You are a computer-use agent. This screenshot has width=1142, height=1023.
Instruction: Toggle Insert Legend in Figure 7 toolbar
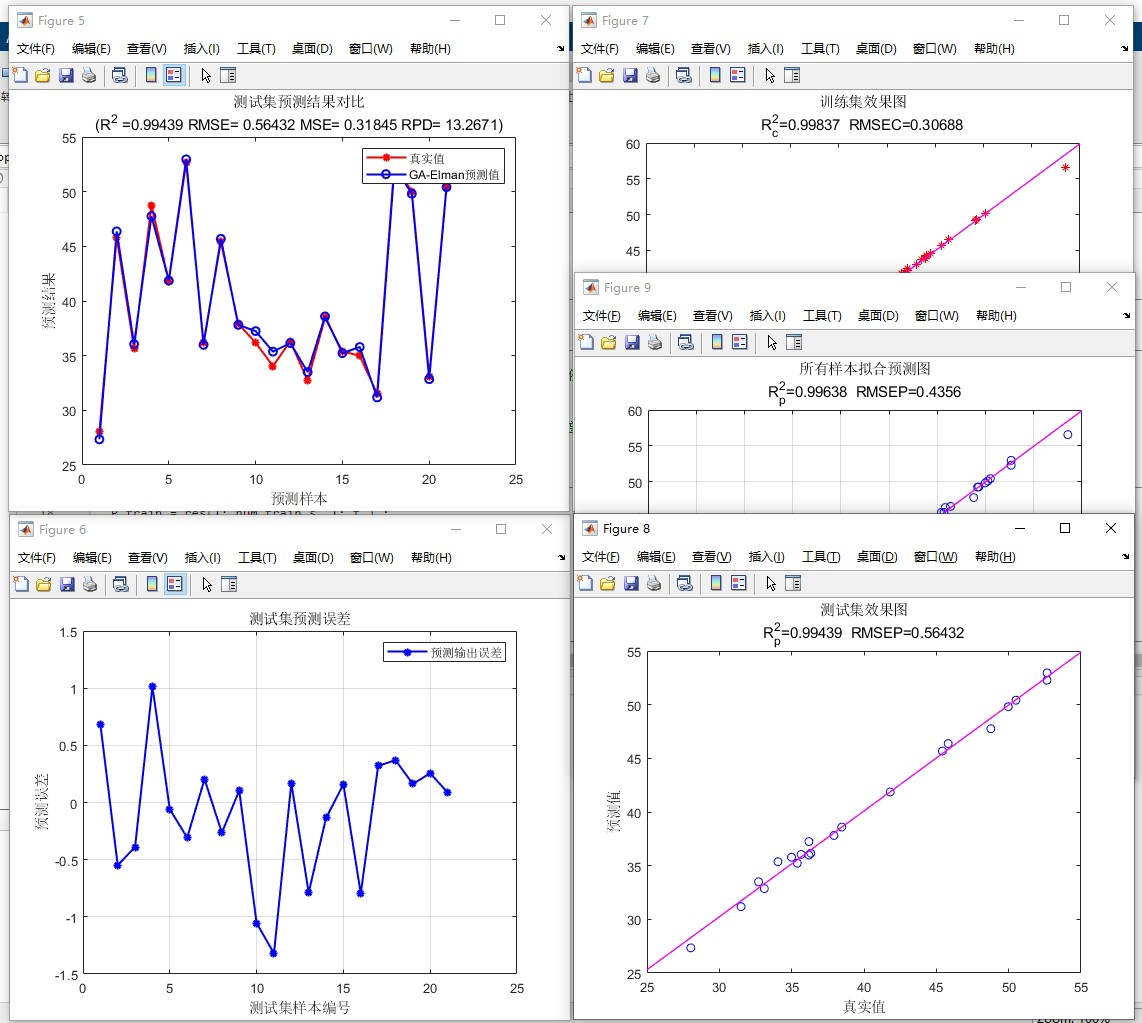coord(737,75)
